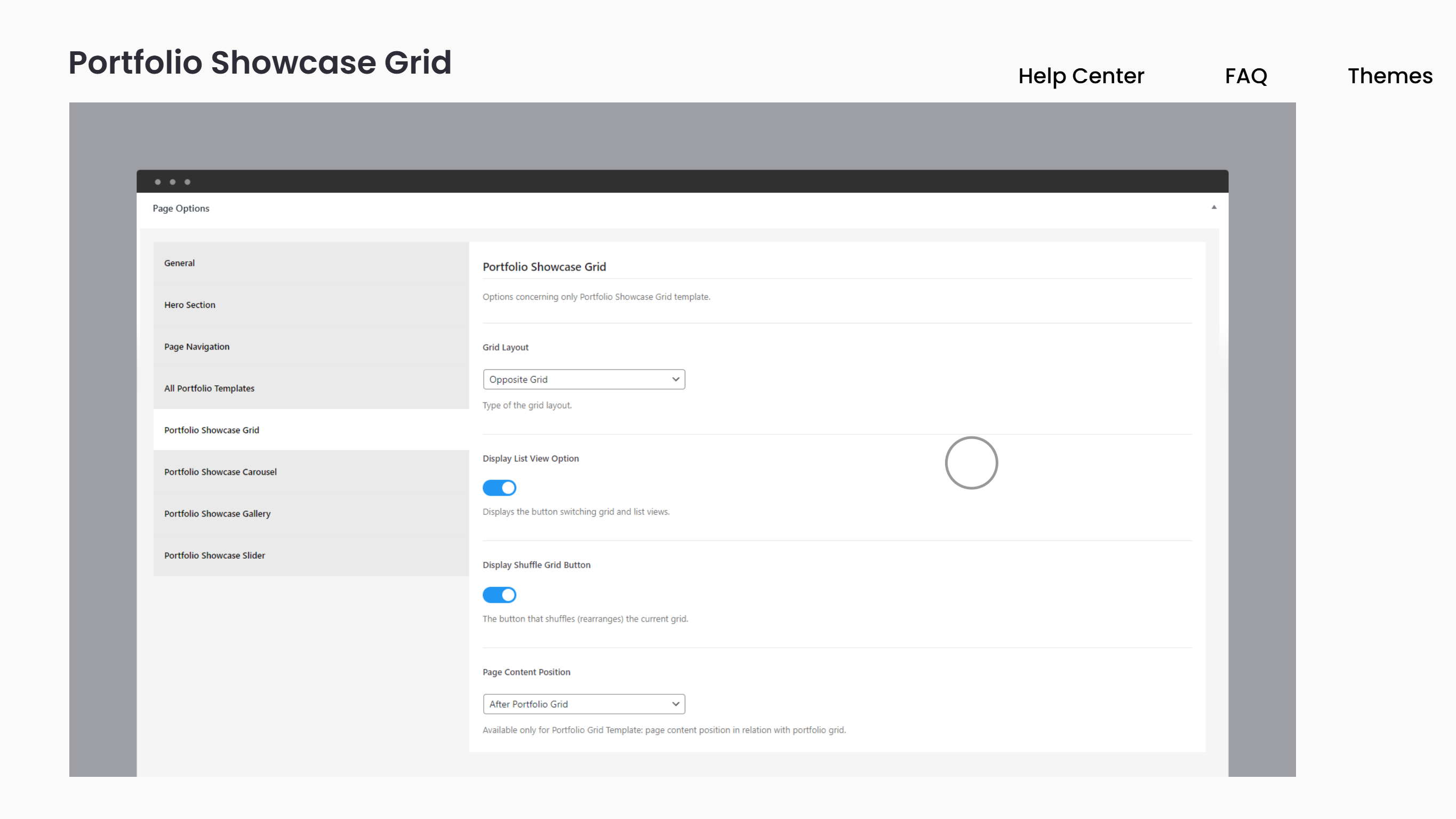Click the 'The button that shuffles (rearranges)' description
Viewport: 1456px width, 819px height.
click(x=585, y=619)
